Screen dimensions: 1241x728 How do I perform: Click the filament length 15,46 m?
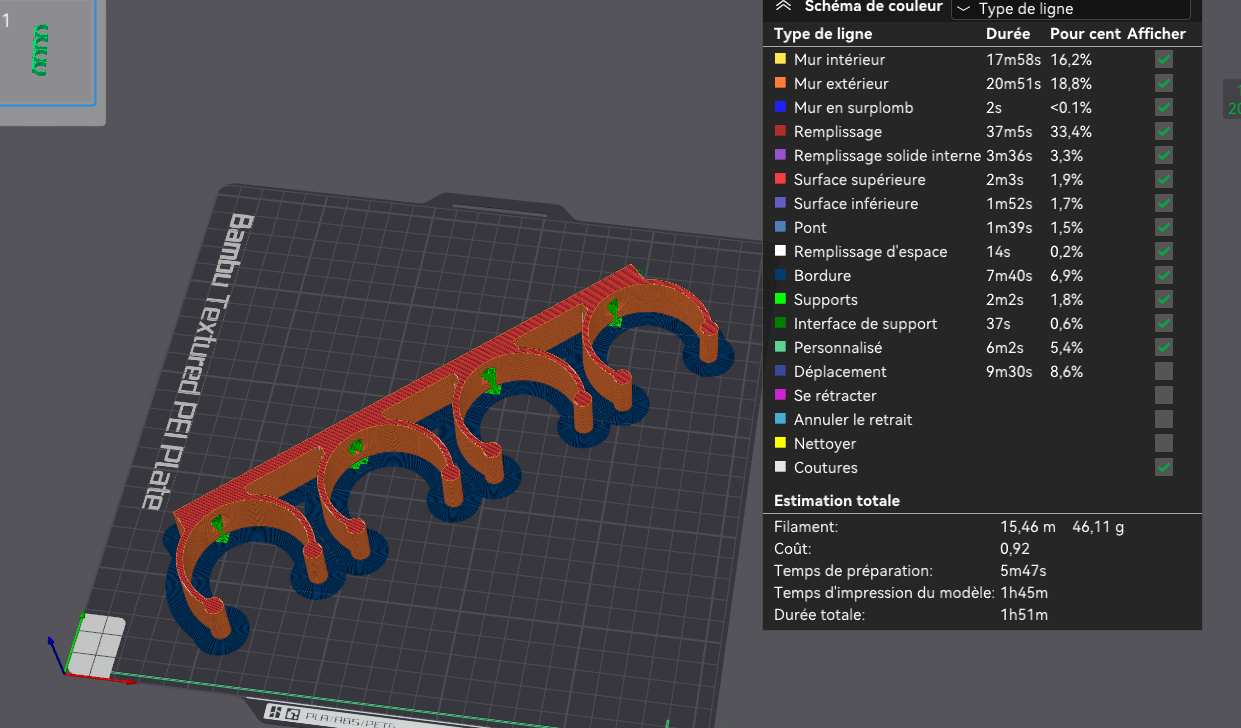pos(1028,527)
